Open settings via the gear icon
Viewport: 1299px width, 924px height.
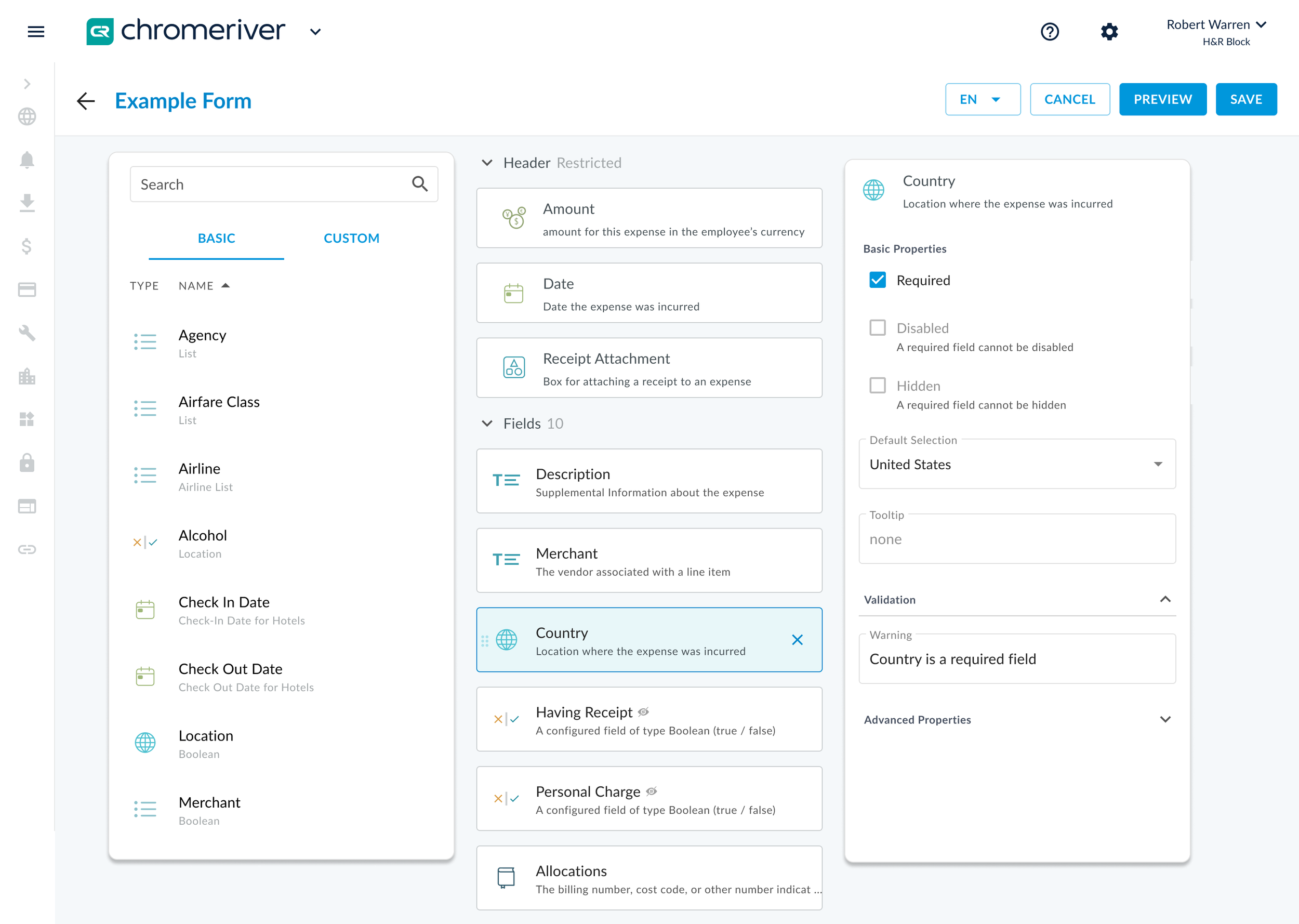1109,31
